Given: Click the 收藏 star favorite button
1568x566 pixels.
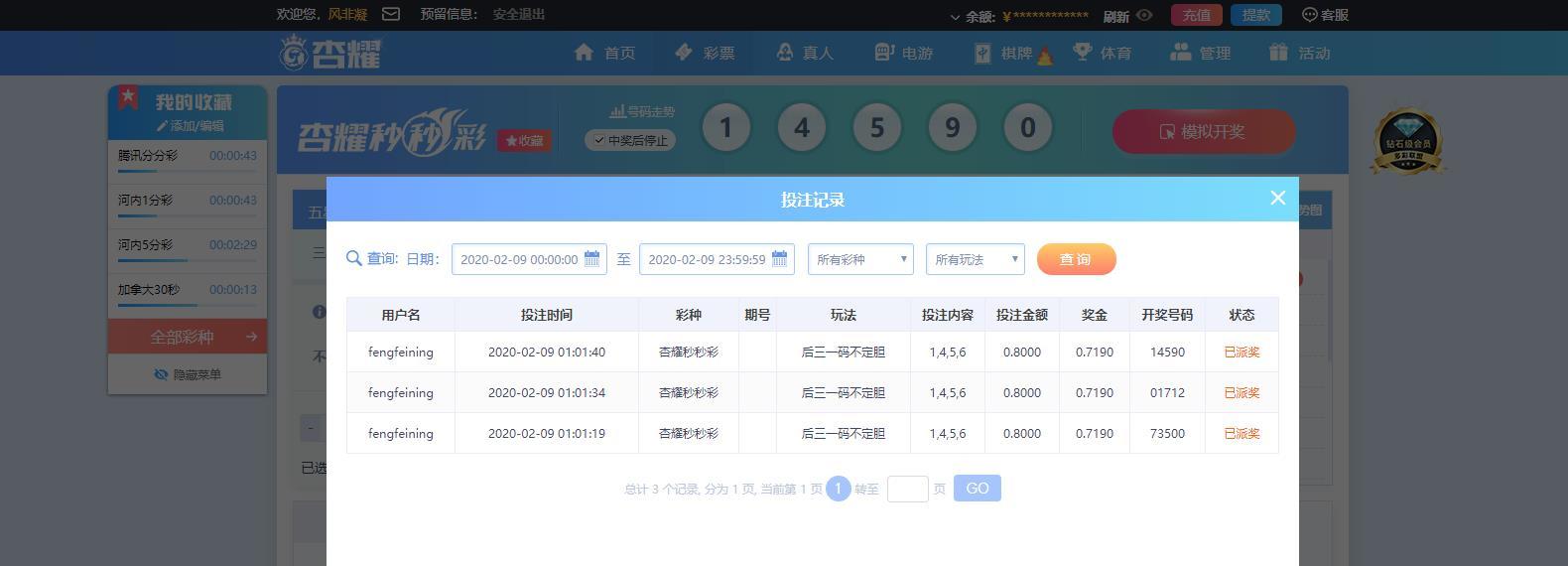Looking at the screenshot, I should [x=525, y=141].
